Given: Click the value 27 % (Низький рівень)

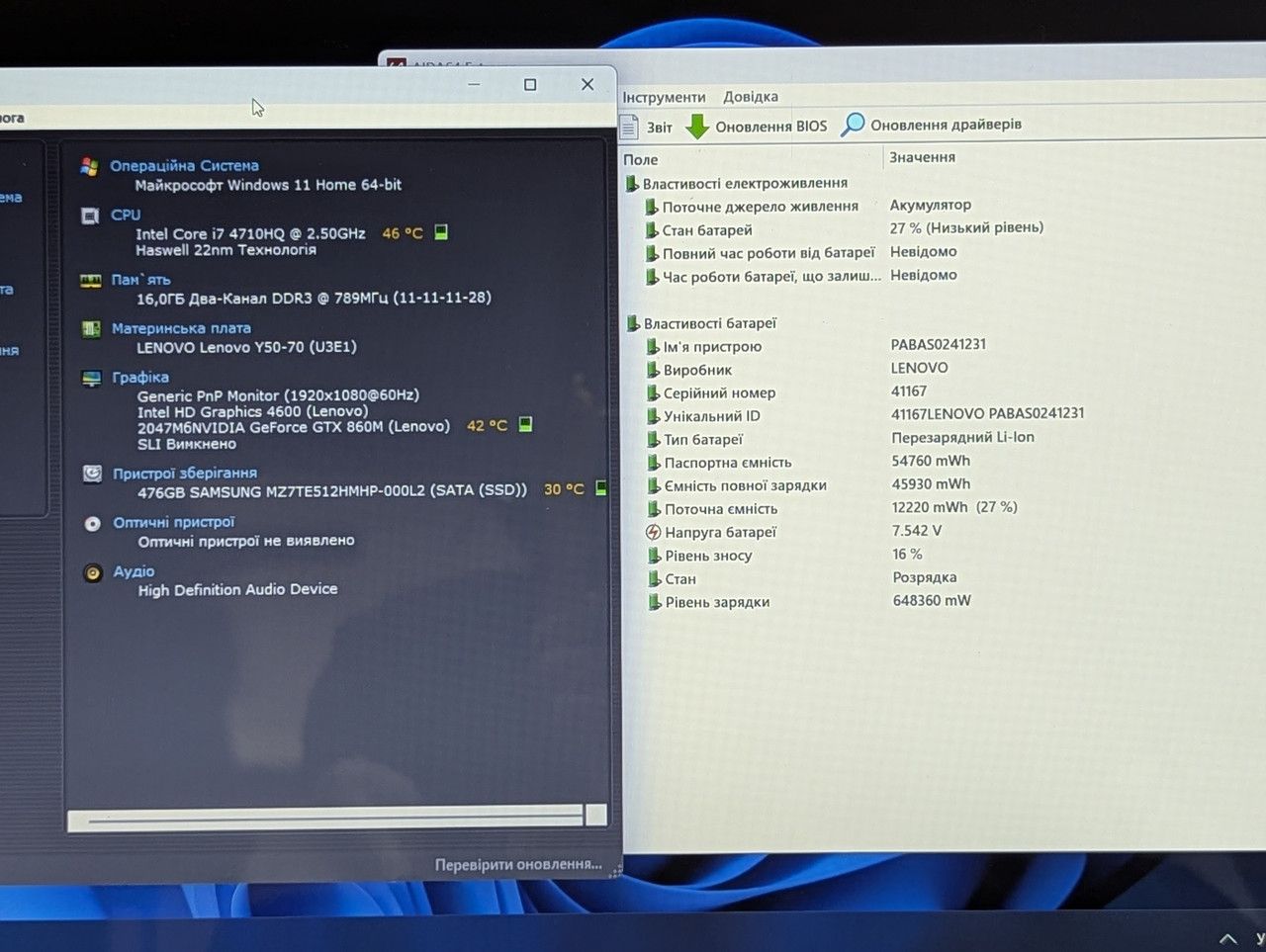Looking at the screenshot, I should pyautogui.click(x=966, y=228).
